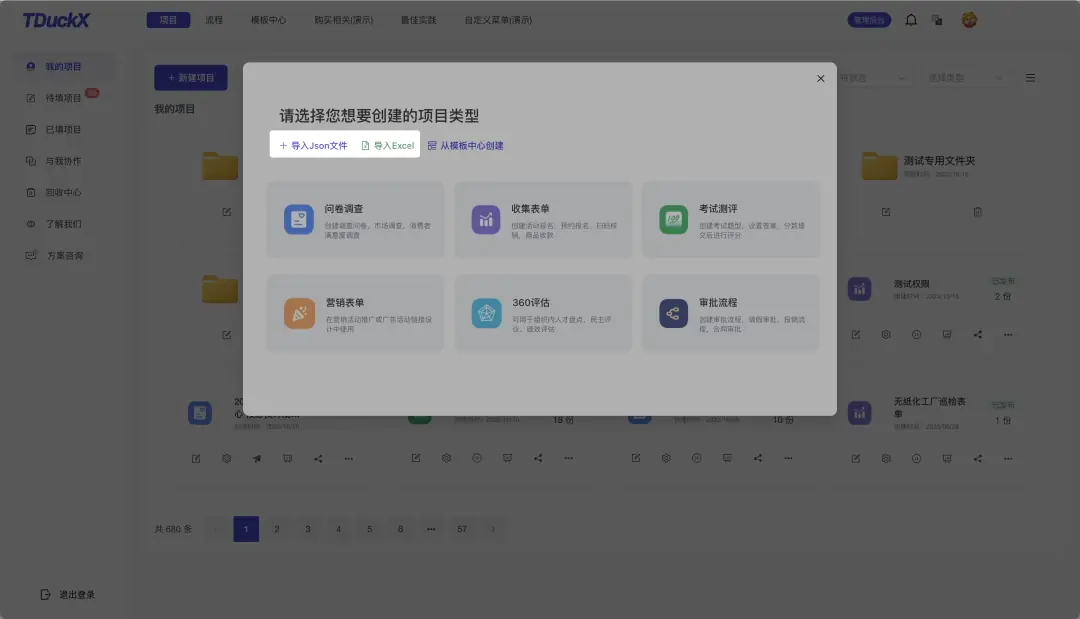Go to page 2 in pagination
This screenshot has width=1080, height=619.
click(x=277, y=529)
